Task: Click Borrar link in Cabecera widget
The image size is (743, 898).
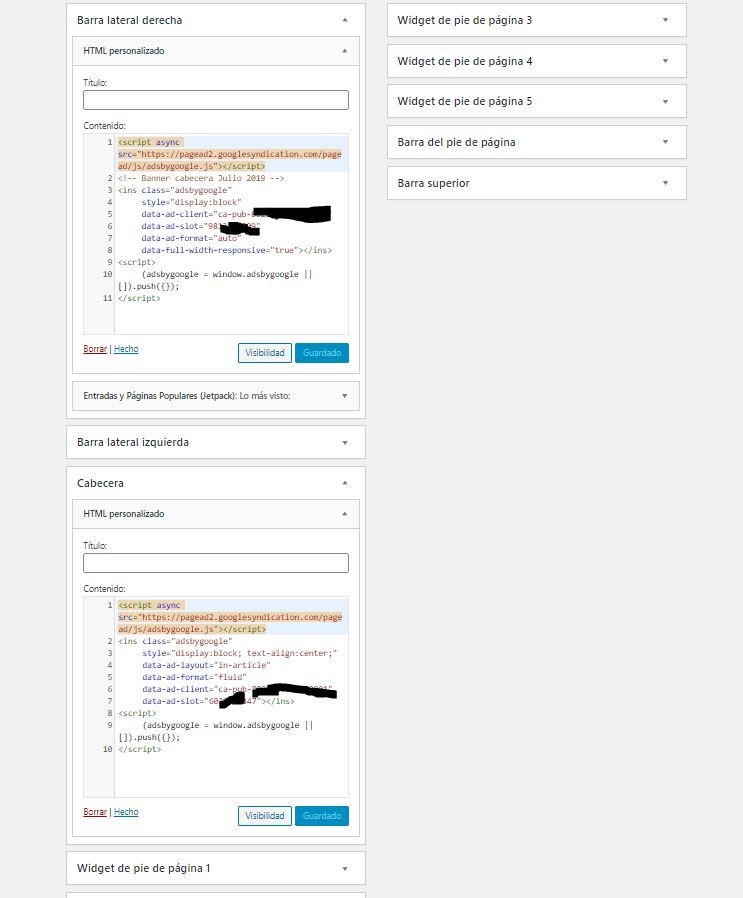Action: (95, 812)
